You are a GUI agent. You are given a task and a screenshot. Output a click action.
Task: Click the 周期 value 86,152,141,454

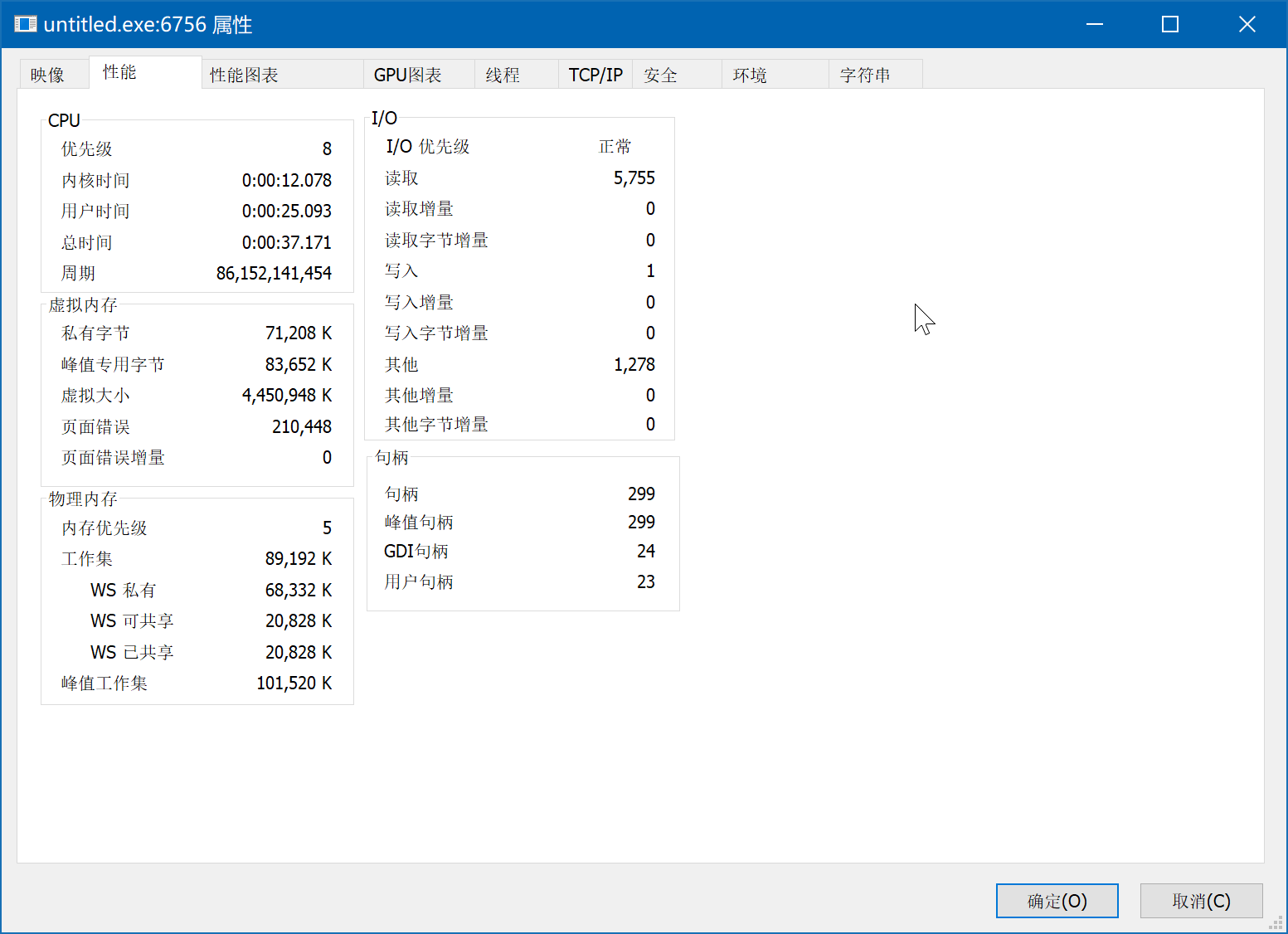(274, 273)
